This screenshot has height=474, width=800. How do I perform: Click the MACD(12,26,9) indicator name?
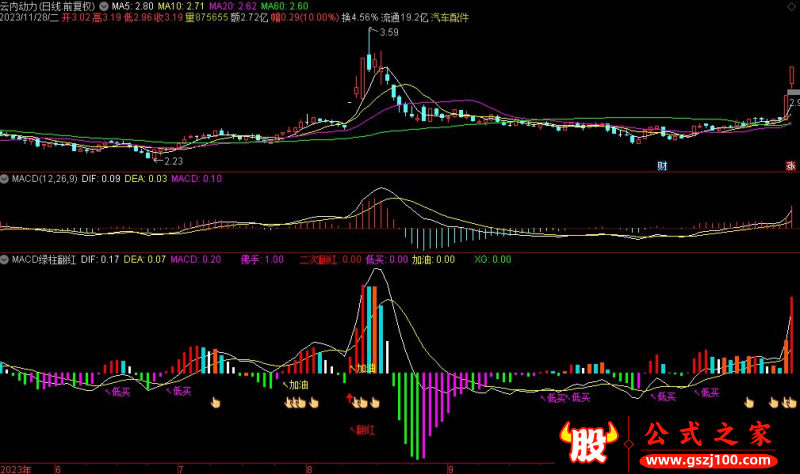pyautogui.click(x=44, y=179)
